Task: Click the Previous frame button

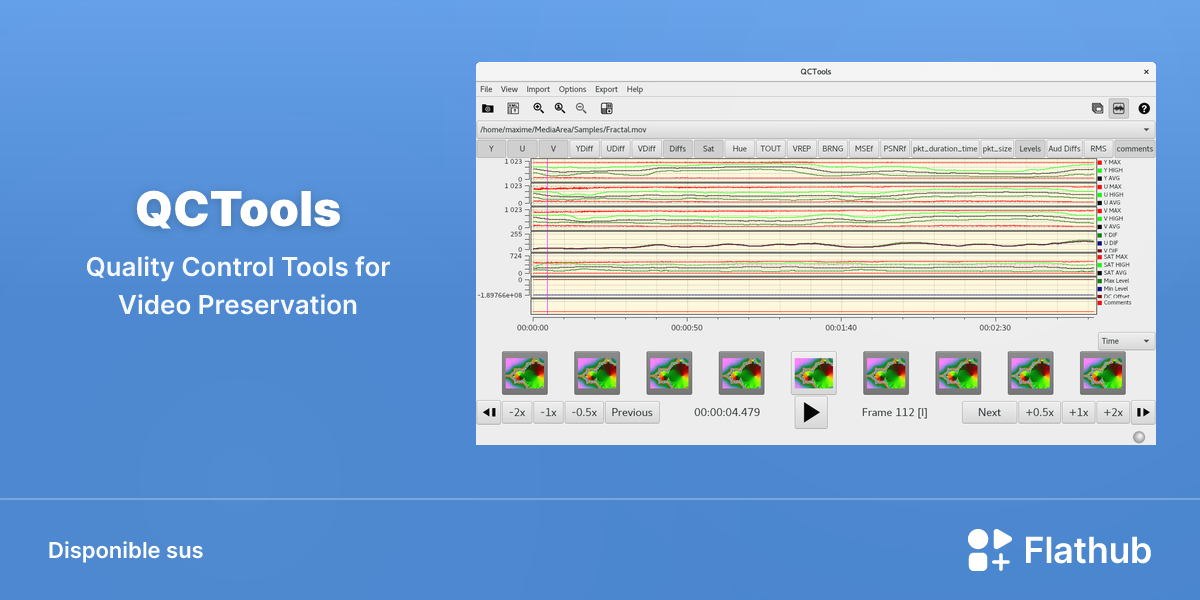Action: [632, 412]
